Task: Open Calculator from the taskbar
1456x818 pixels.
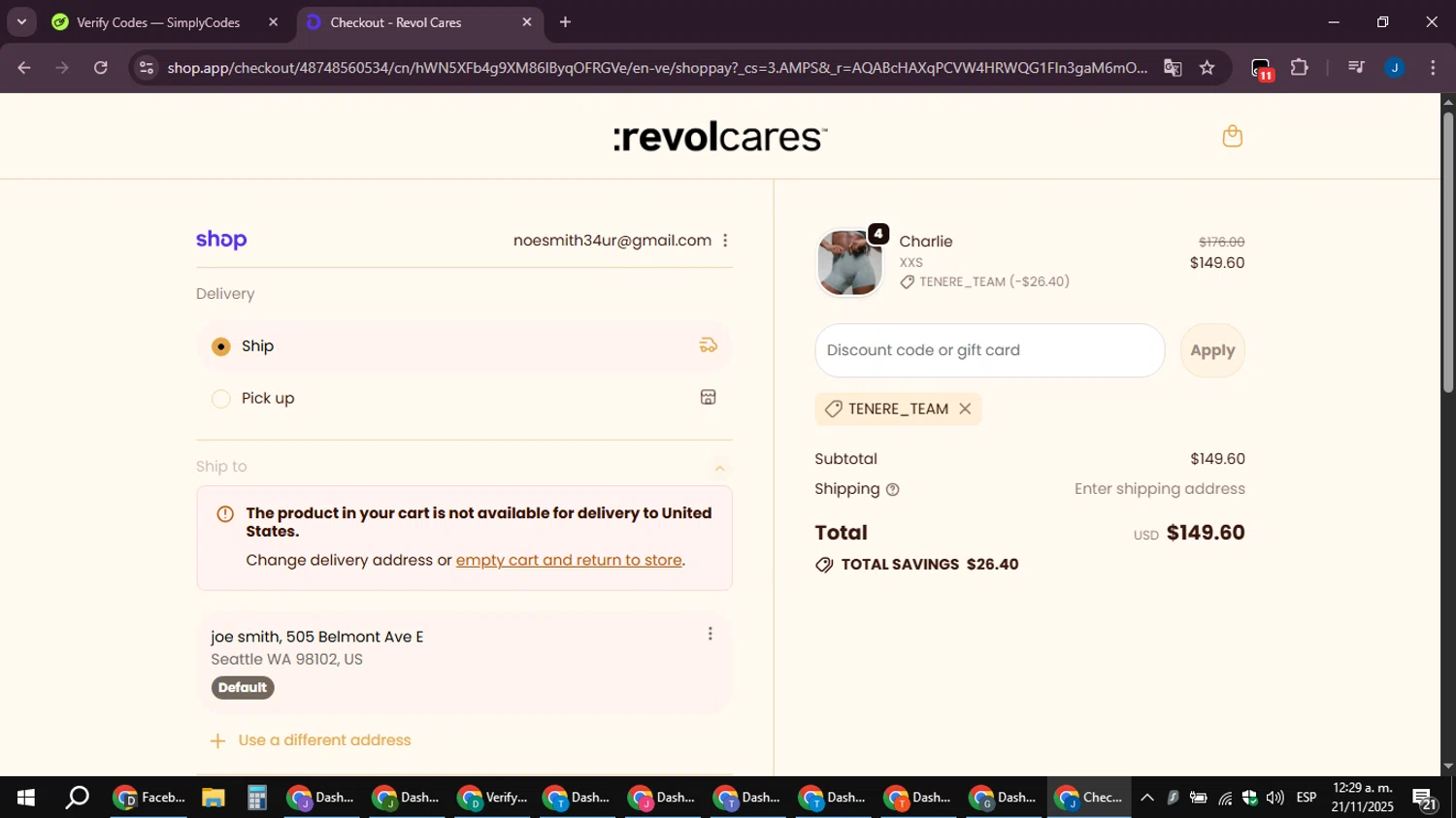Action: (256, 798)
